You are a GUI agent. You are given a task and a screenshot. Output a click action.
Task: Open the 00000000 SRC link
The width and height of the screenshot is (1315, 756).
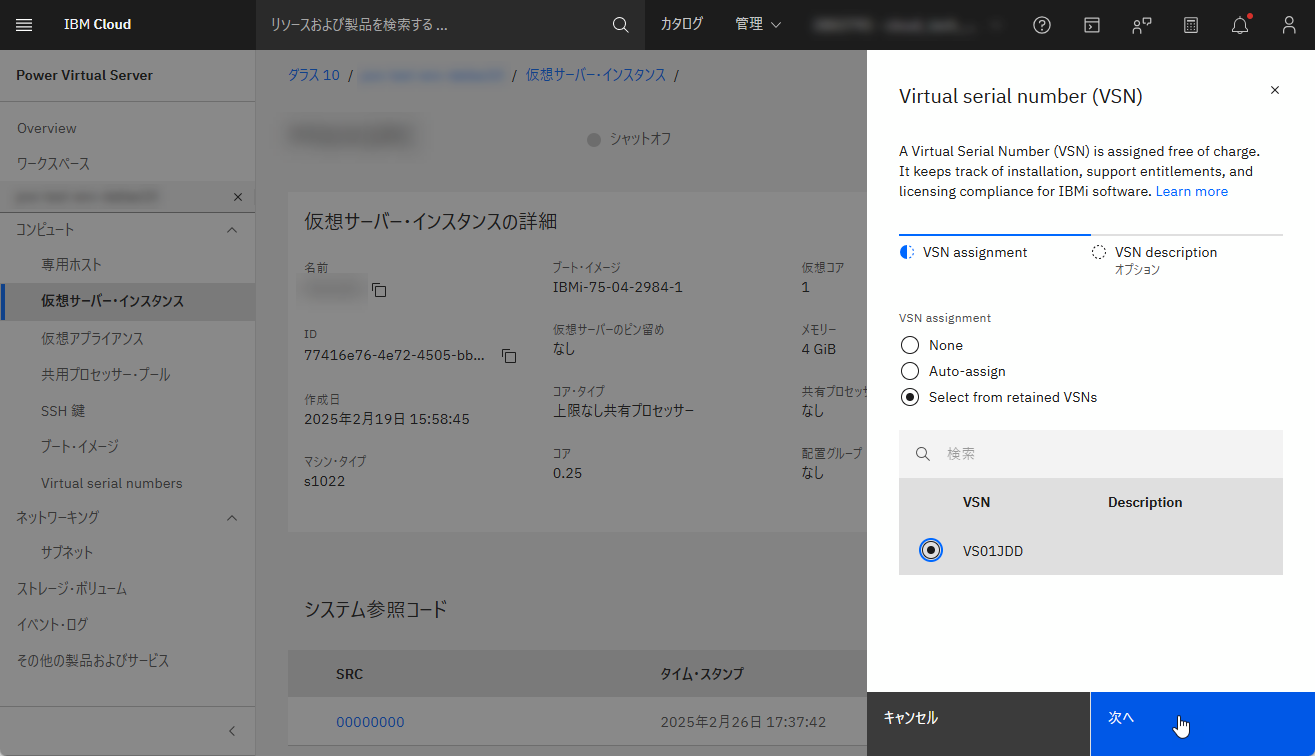tap(370, 722)
